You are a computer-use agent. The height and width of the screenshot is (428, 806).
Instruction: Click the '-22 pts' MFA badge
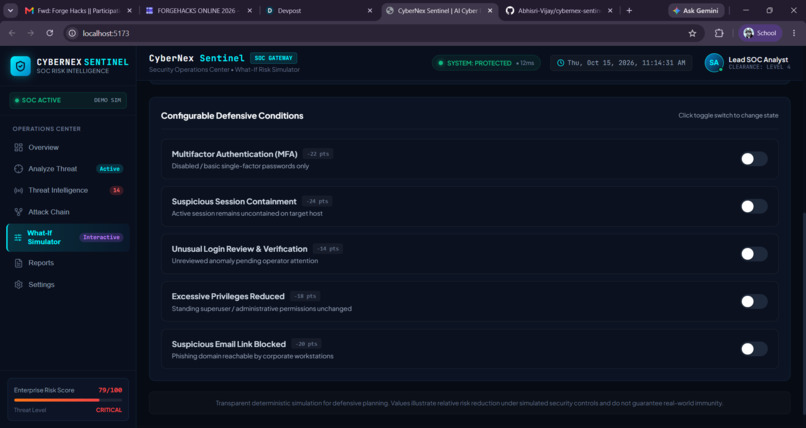(x=318, y=154)
